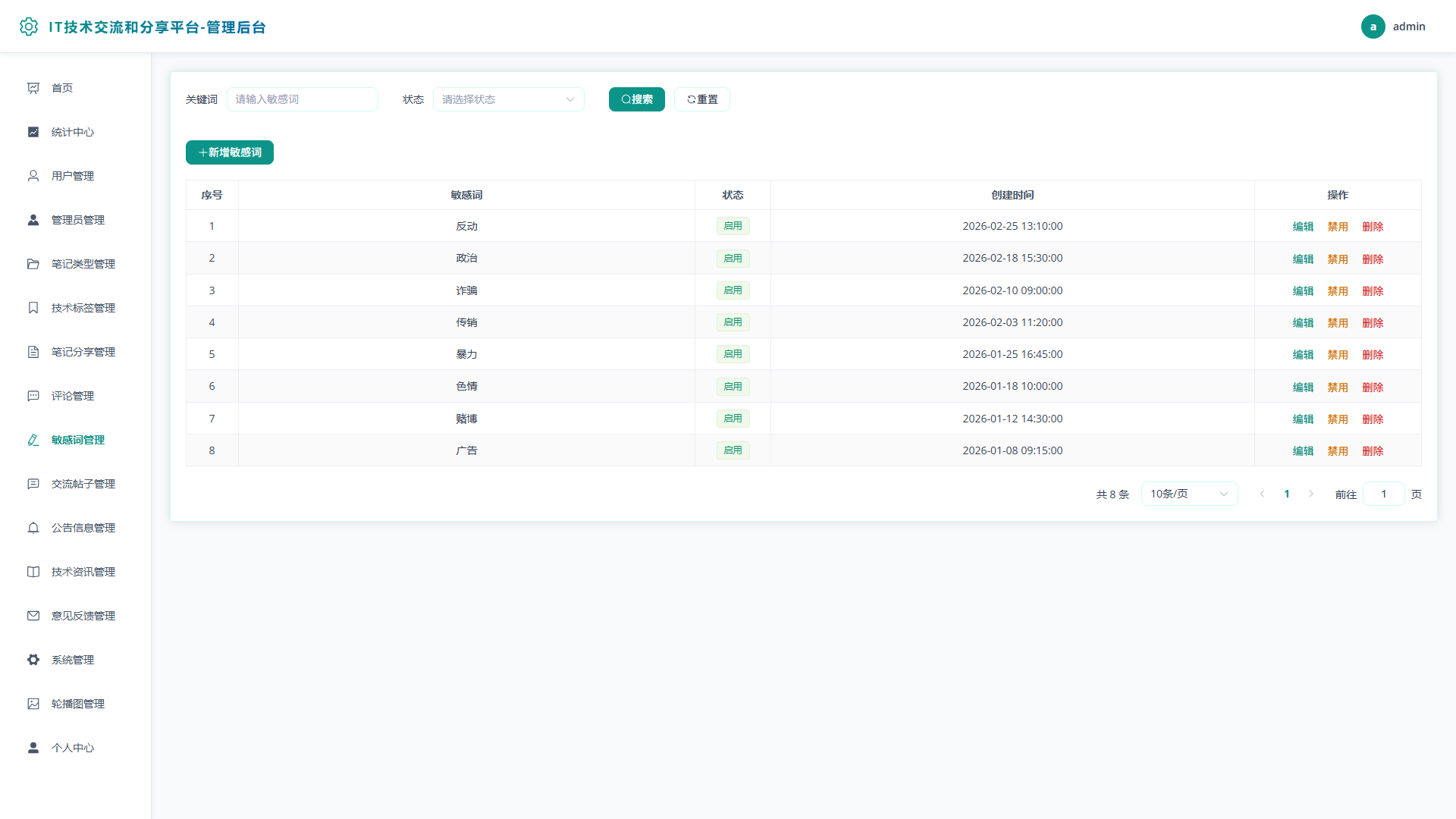Delete the 诈骗 sensitive word
This screenshot has width=1456, height=819.
click(1373, 291)
